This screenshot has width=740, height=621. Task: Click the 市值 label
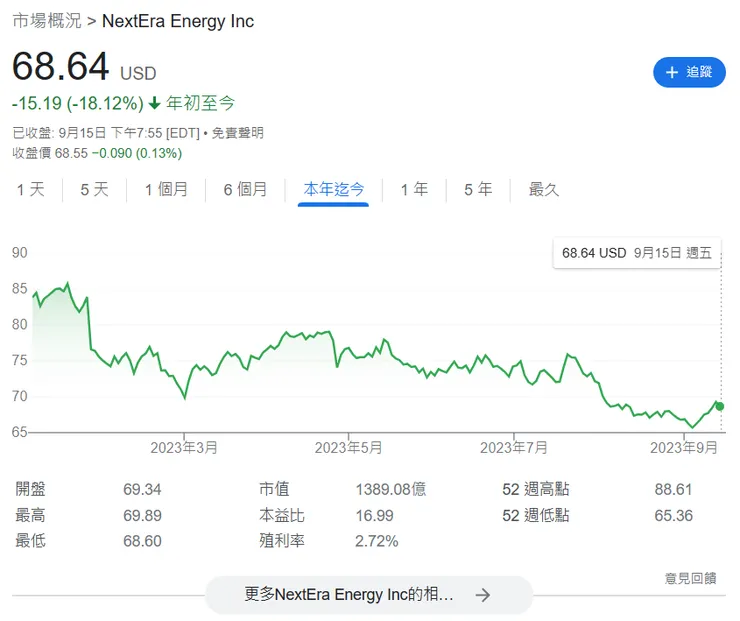274,489
